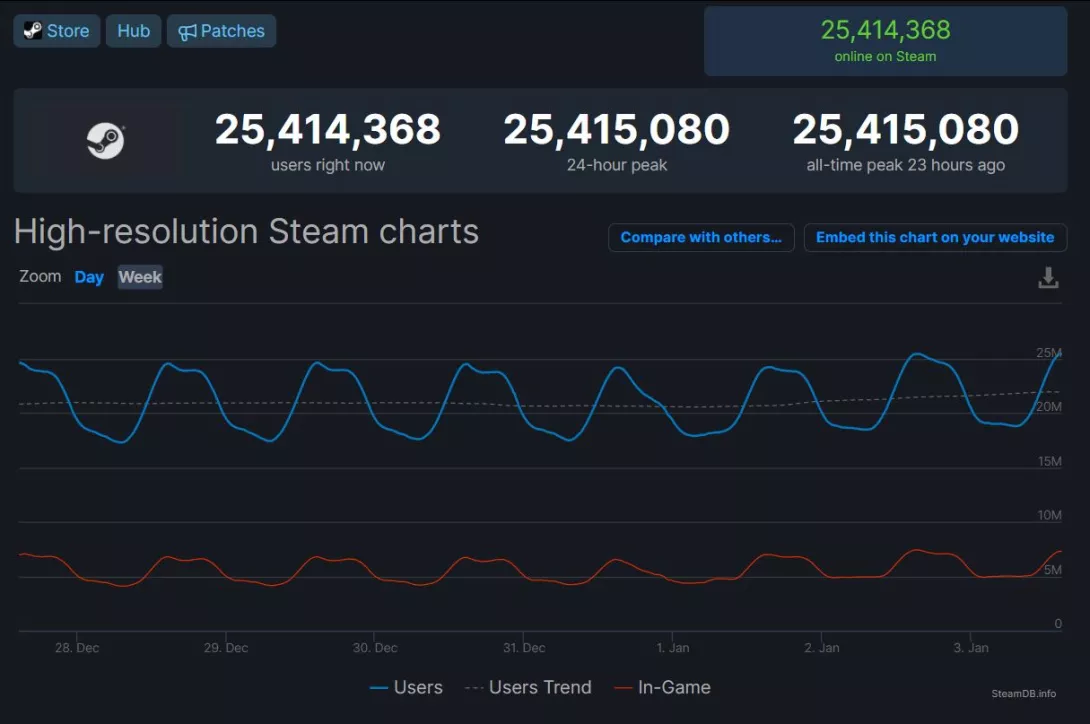The image size is (1090, 724).
Task: Click Compare with others button
Action: click(701, 238)
